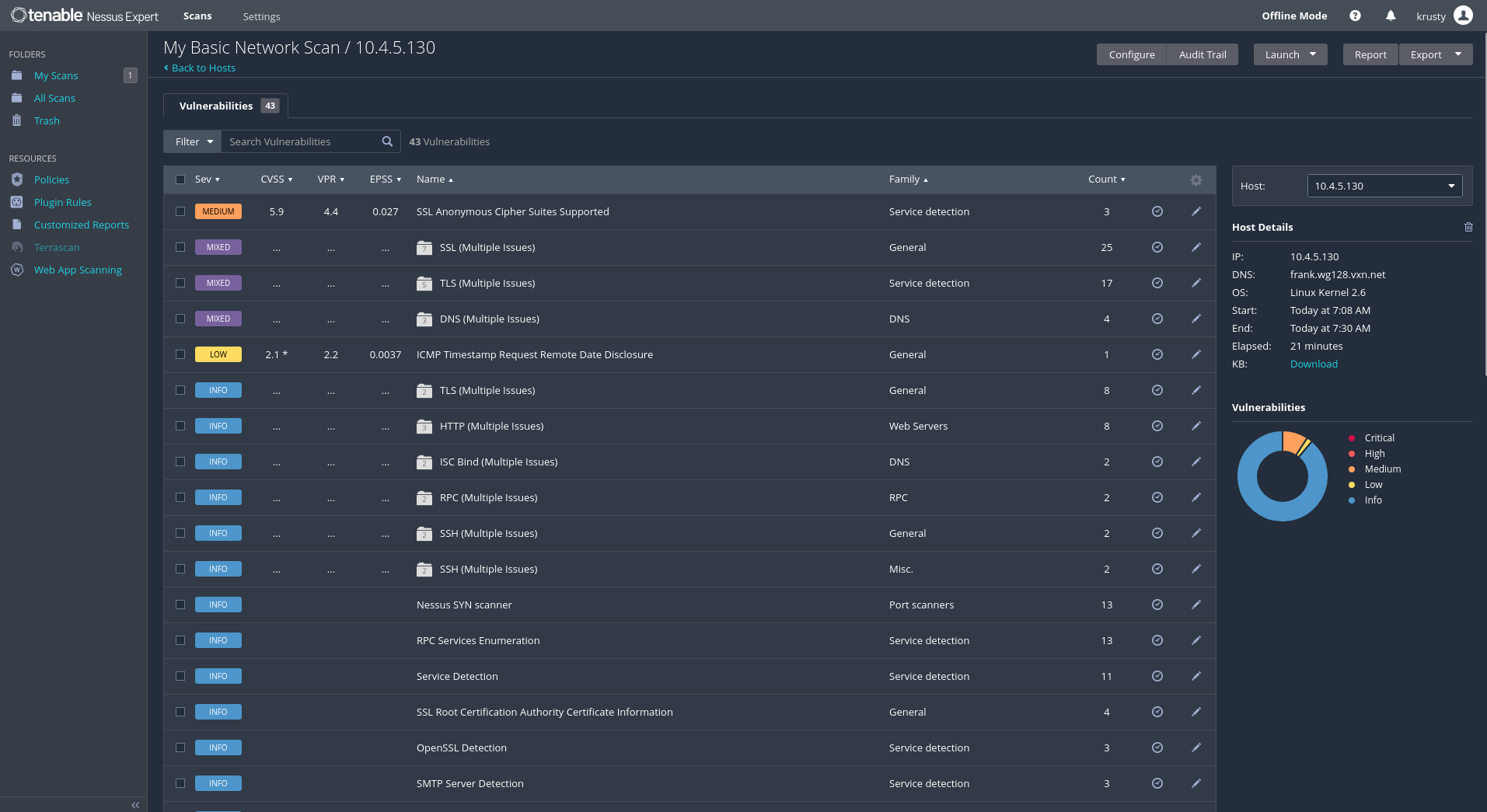This screenshot has width=1487, height=812.
Task: Open the table column settings gear
Action: (x=1196, y=179)
